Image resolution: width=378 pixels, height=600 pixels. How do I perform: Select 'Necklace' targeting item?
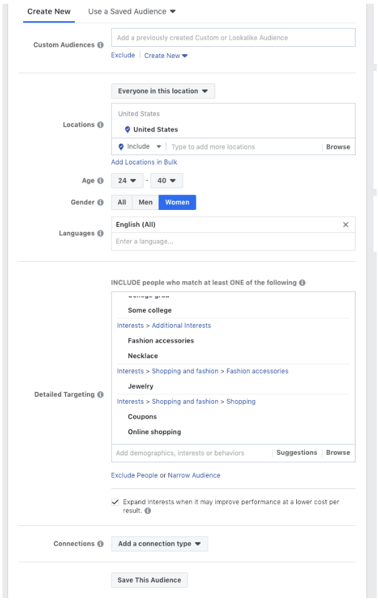click(x=143, y=356)
